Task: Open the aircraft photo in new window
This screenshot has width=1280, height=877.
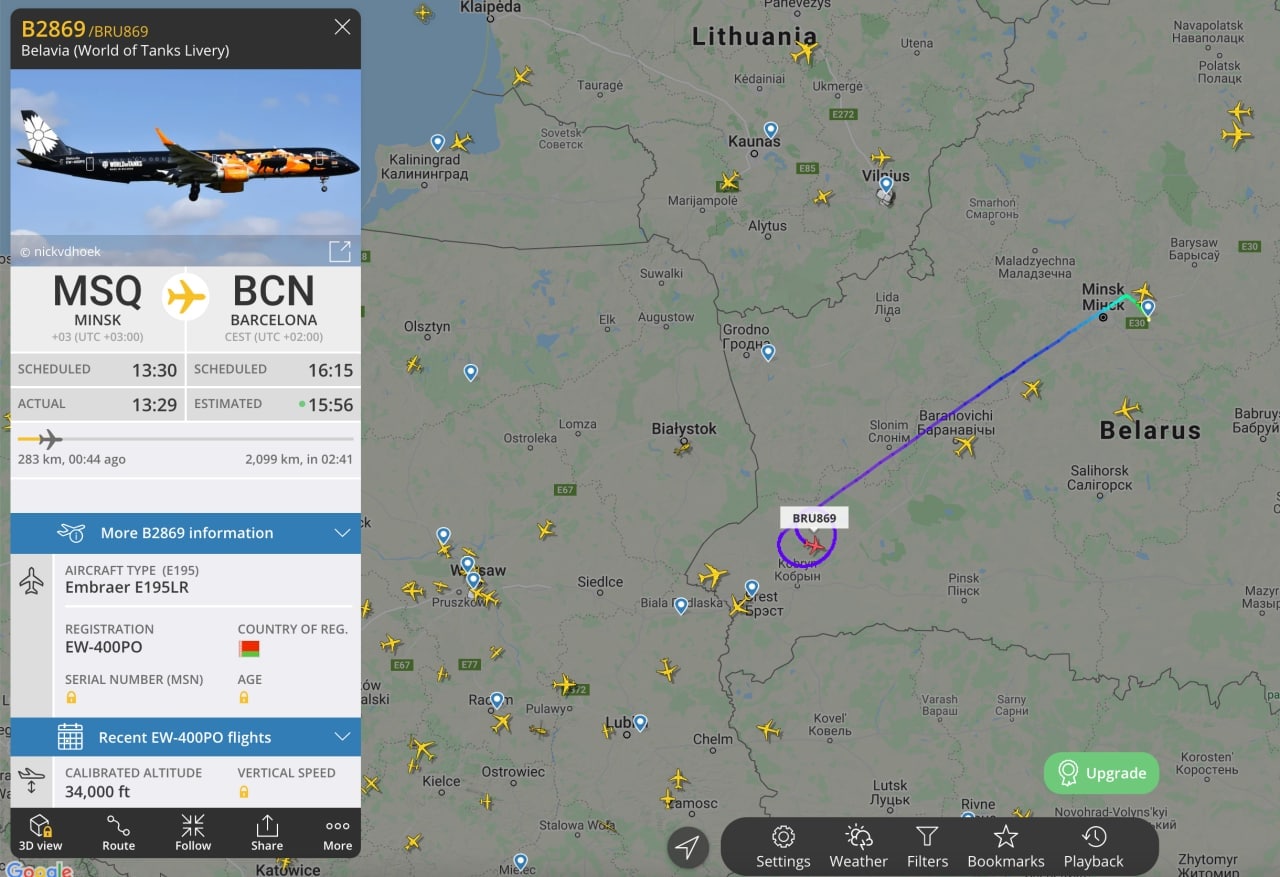Action: pos(339,250)
